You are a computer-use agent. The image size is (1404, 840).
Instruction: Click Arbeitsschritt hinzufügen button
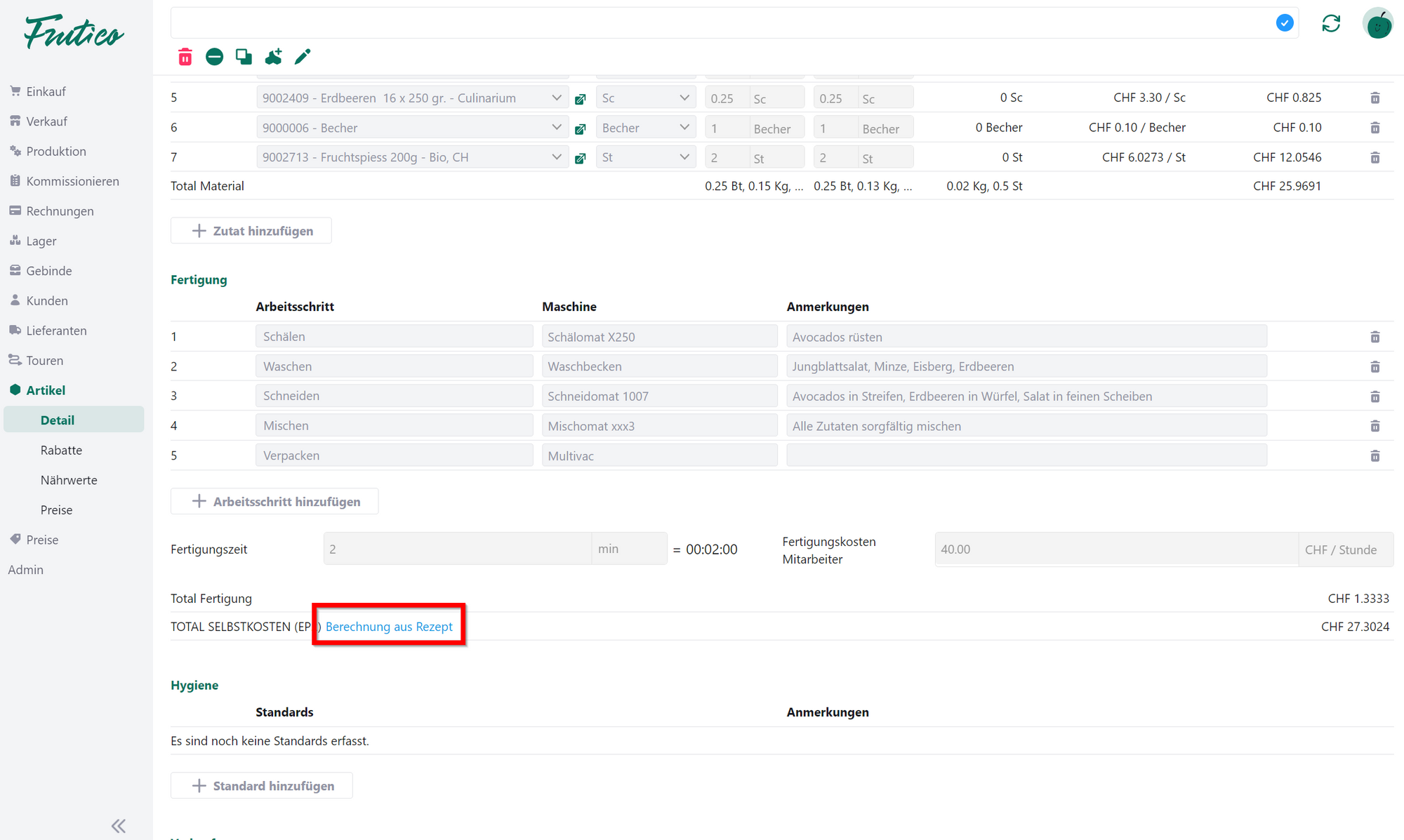pos(274,502)
